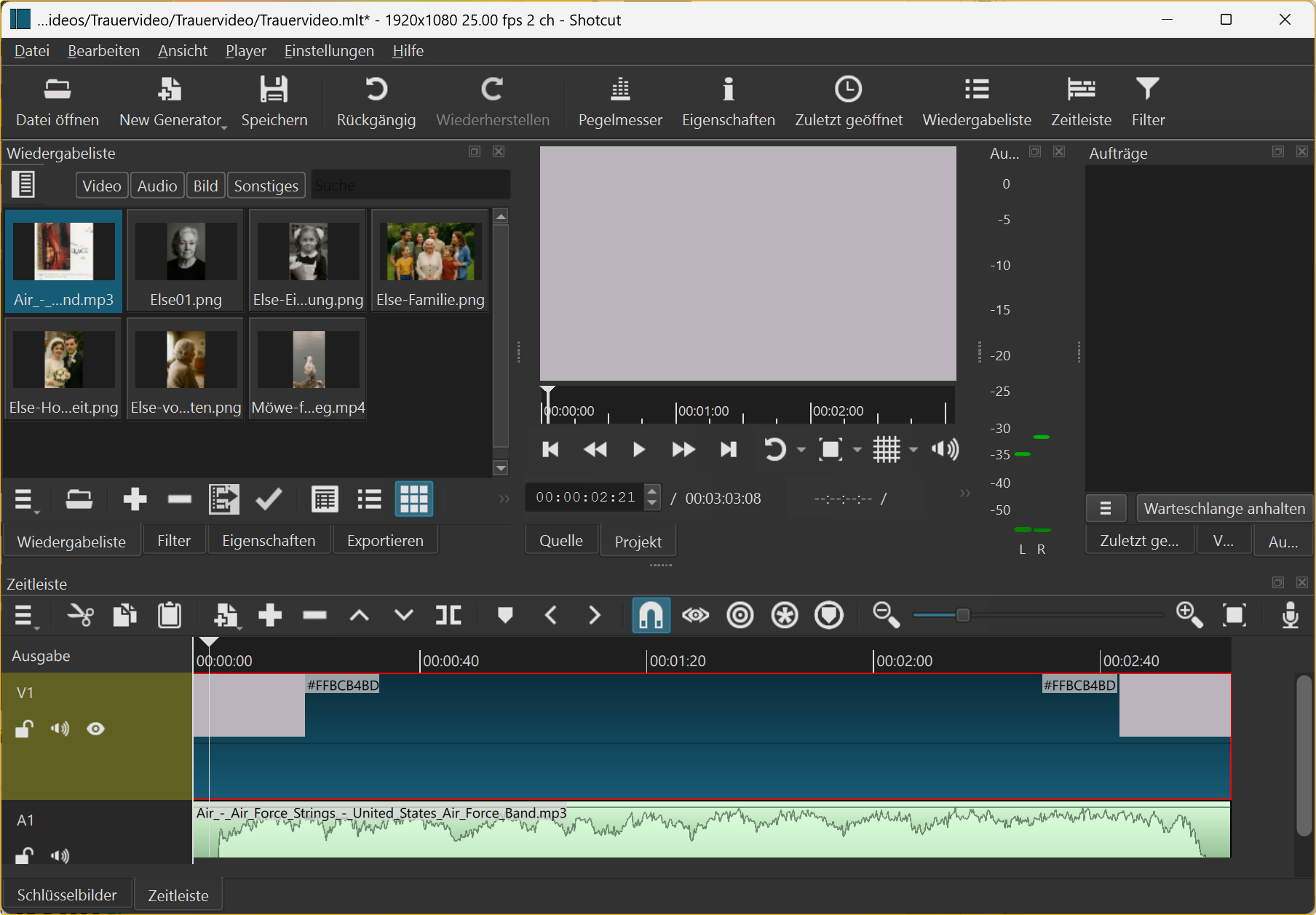Select the Else-Familie.png thumbnail
1316x915 pixels.
click(430, 260)
